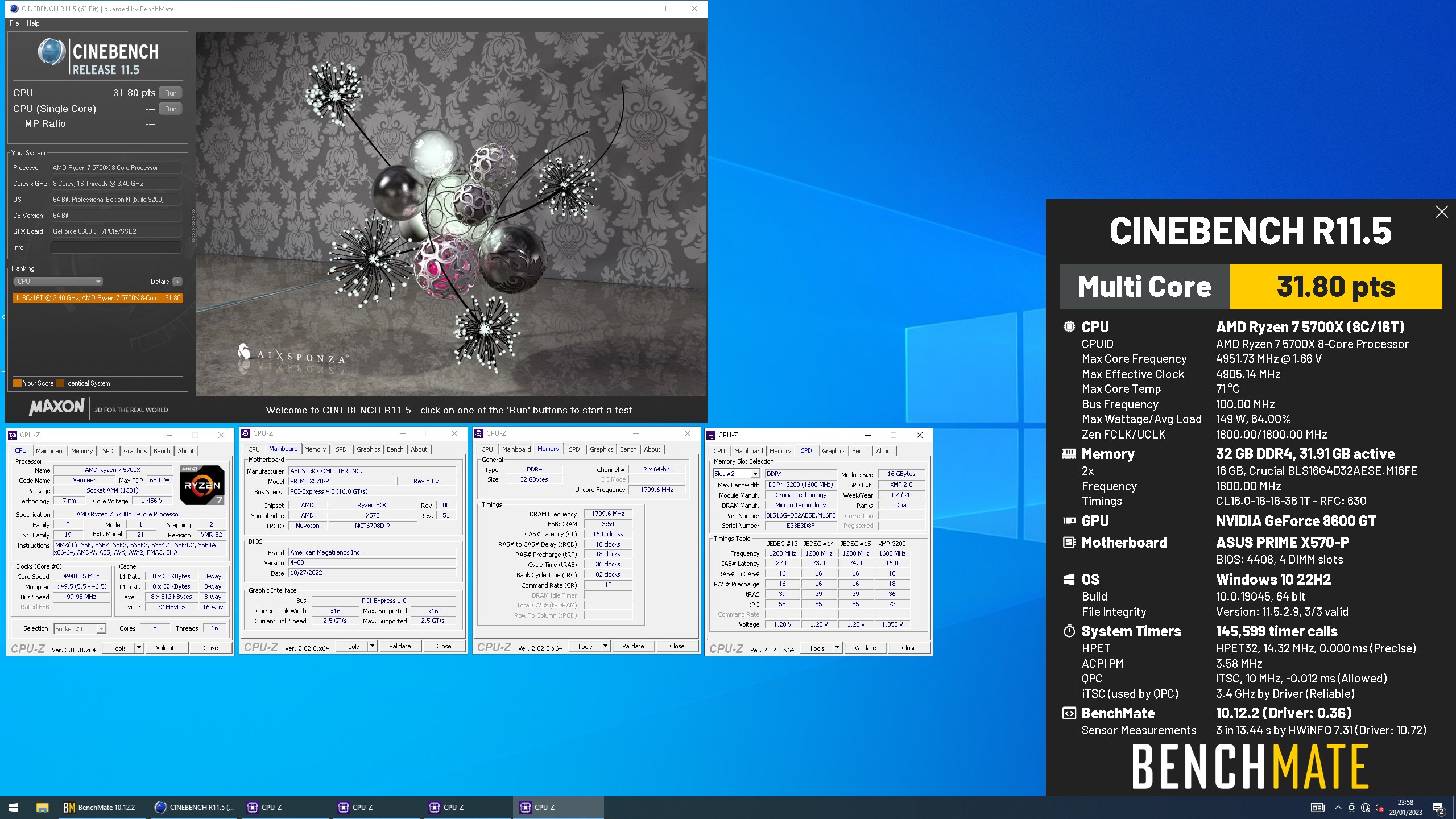Open Tools dropdown arrow in third CPU-Z window

605,646
